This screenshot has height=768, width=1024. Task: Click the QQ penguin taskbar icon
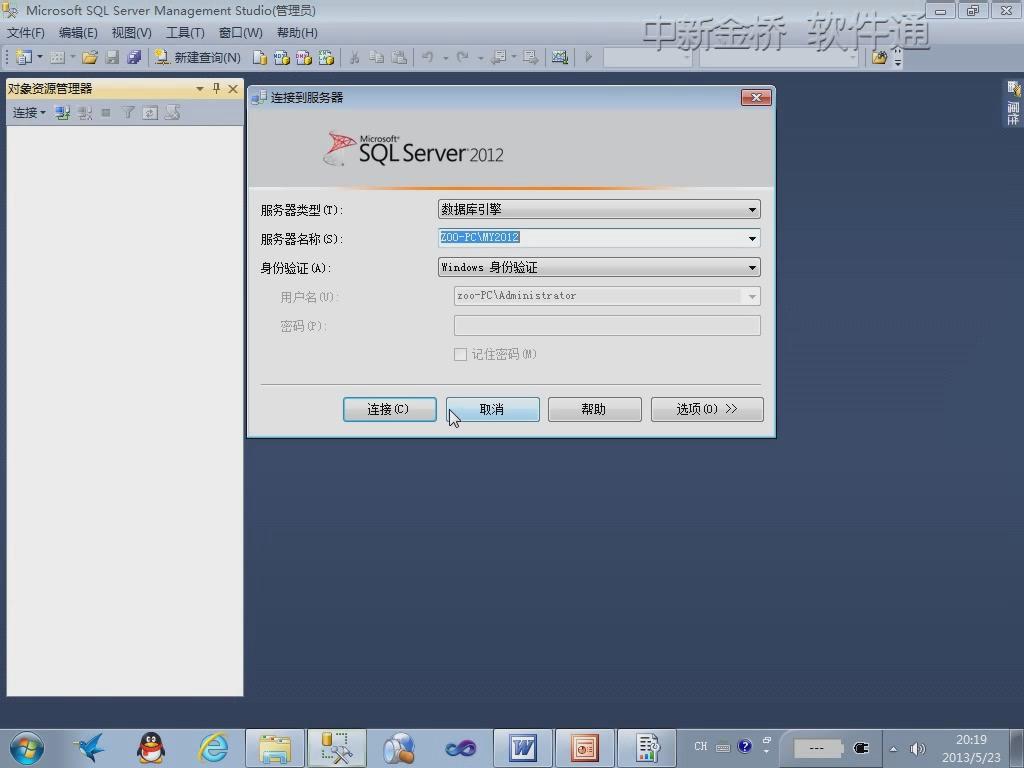pyautogui.click(x=151, y=748)
